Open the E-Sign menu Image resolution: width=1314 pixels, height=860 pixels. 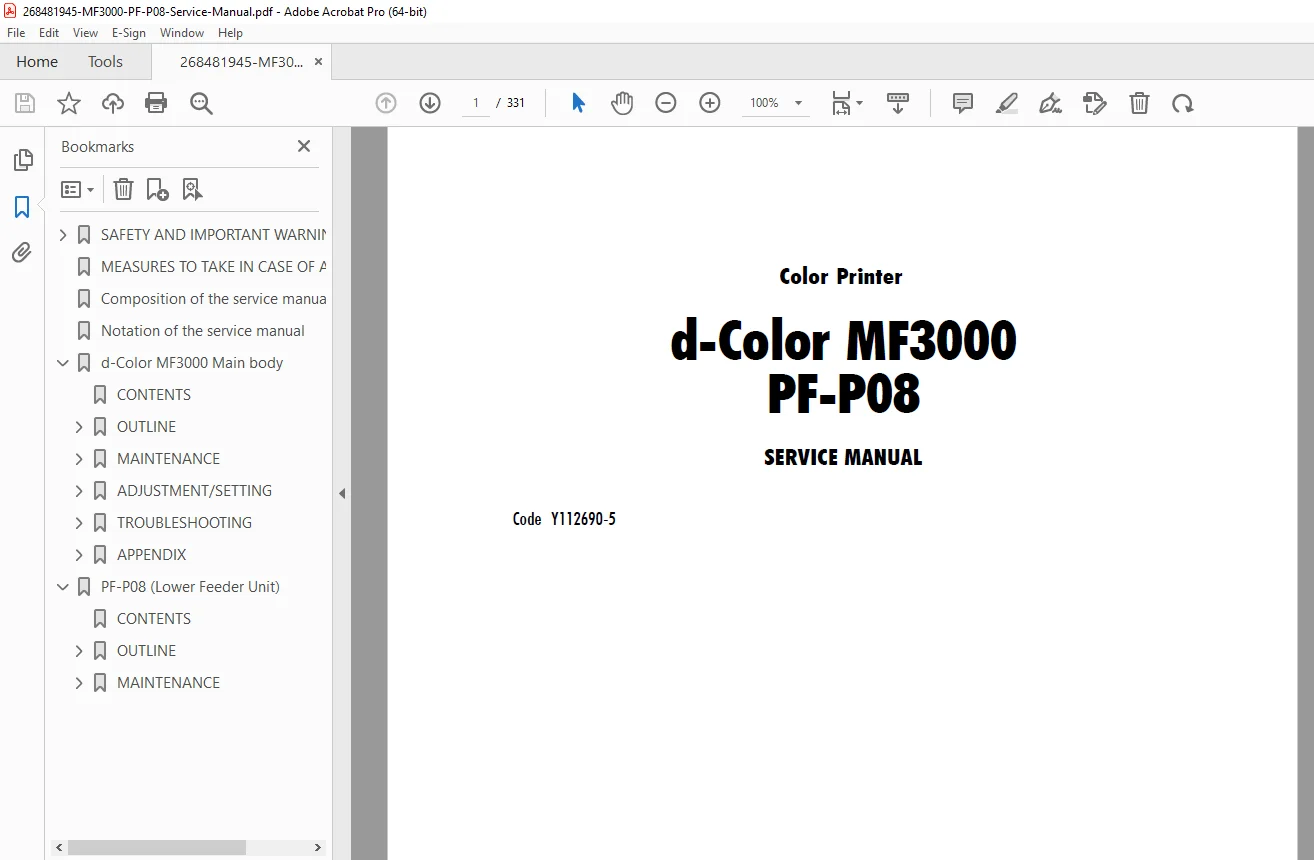tap(128, 33)
